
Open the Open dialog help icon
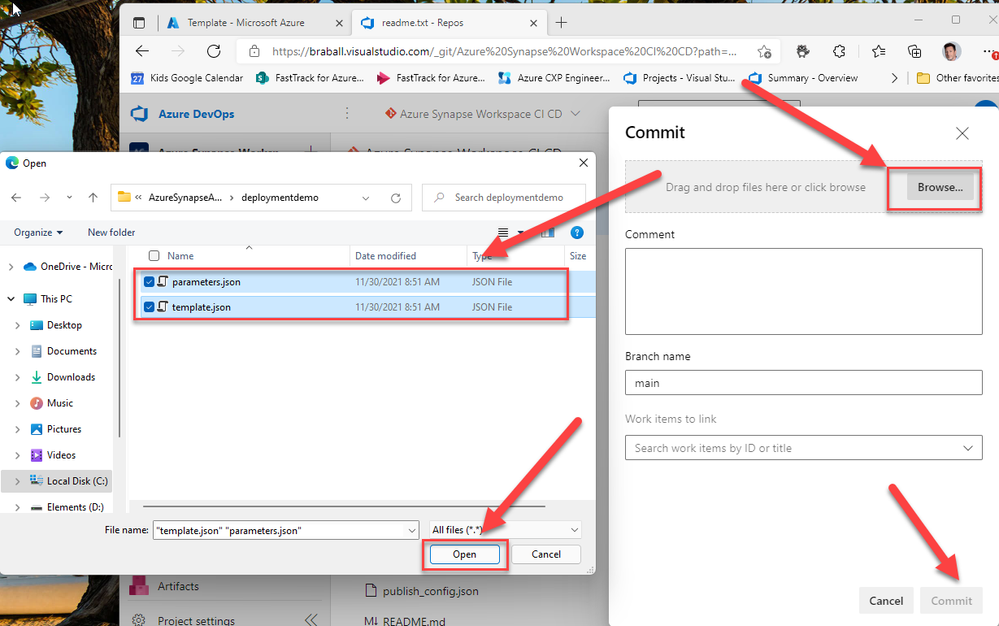pyautogui.click(x=577, y=232)
